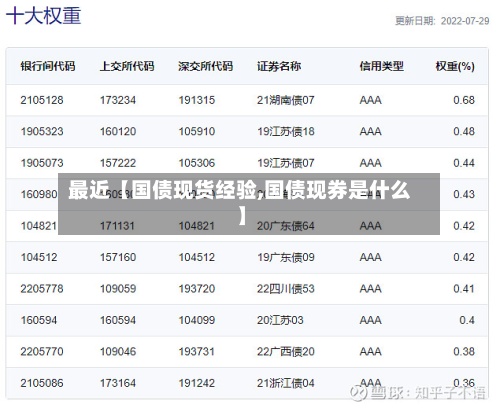Open security 20江苏03
The width and height of the screenshot is (500, 408).
coord(280,320)
